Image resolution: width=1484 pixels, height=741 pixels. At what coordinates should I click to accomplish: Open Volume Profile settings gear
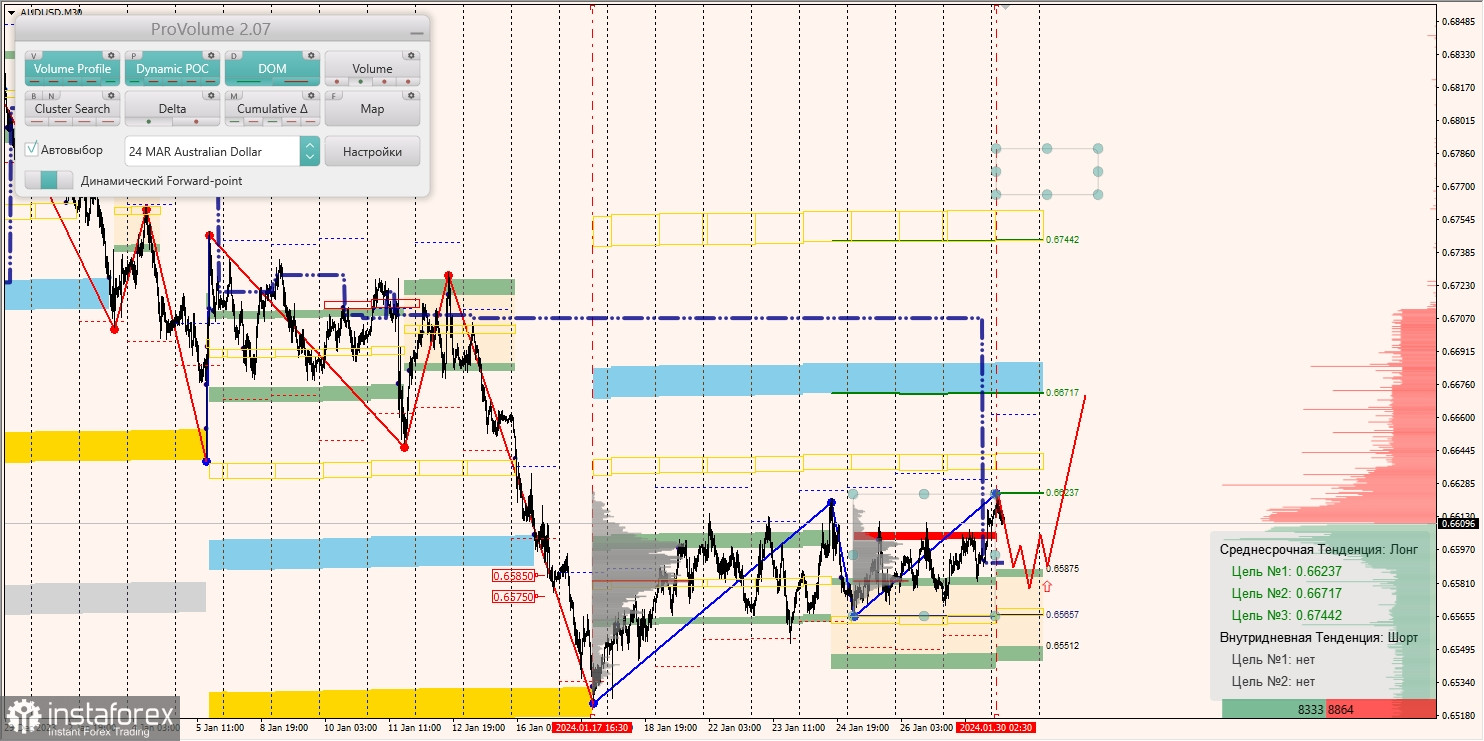point(111,56)
